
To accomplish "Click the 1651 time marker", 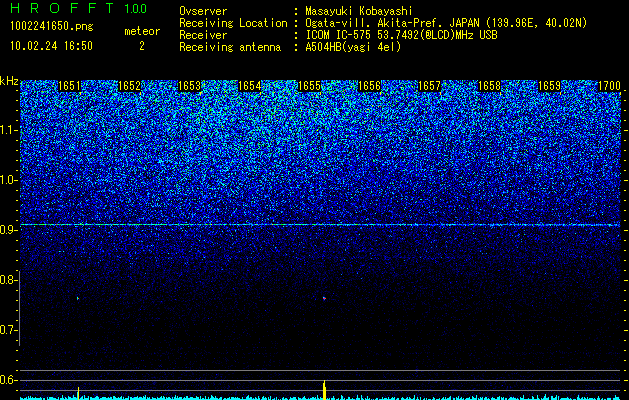I will point(69,86).
